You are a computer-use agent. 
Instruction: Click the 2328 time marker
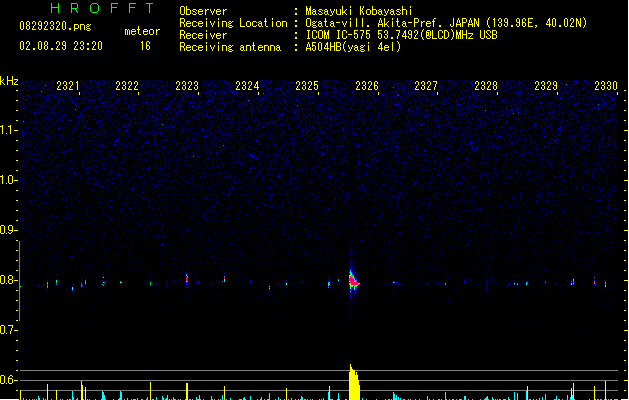click(486, 87)
